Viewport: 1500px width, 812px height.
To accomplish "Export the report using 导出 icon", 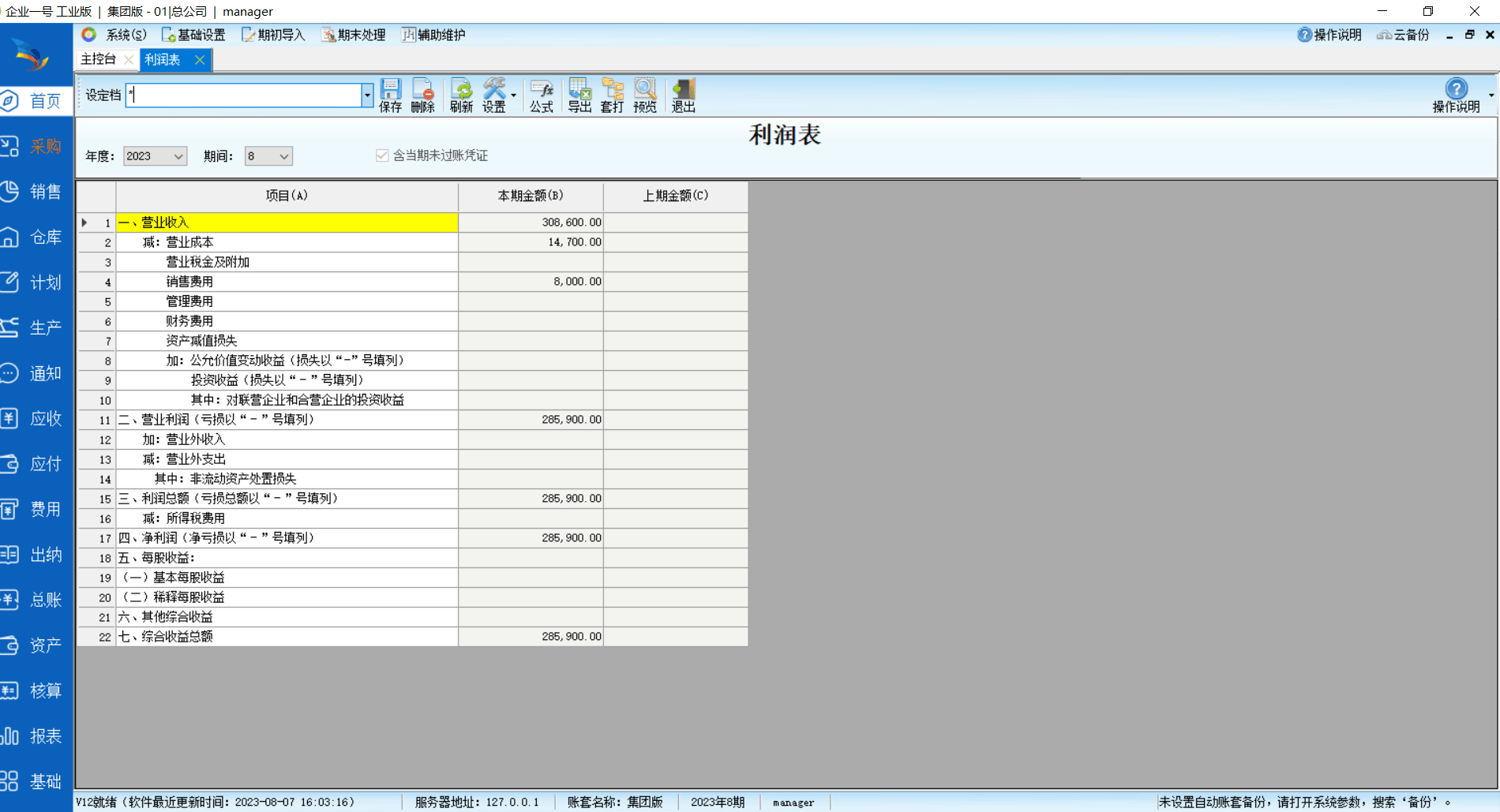I will tap(579, 95).
